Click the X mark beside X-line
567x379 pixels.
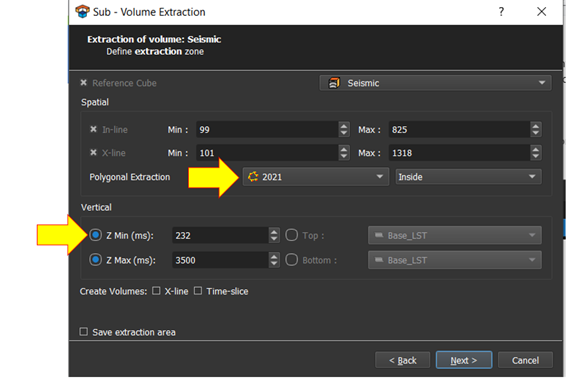click(x=93, y=153)
